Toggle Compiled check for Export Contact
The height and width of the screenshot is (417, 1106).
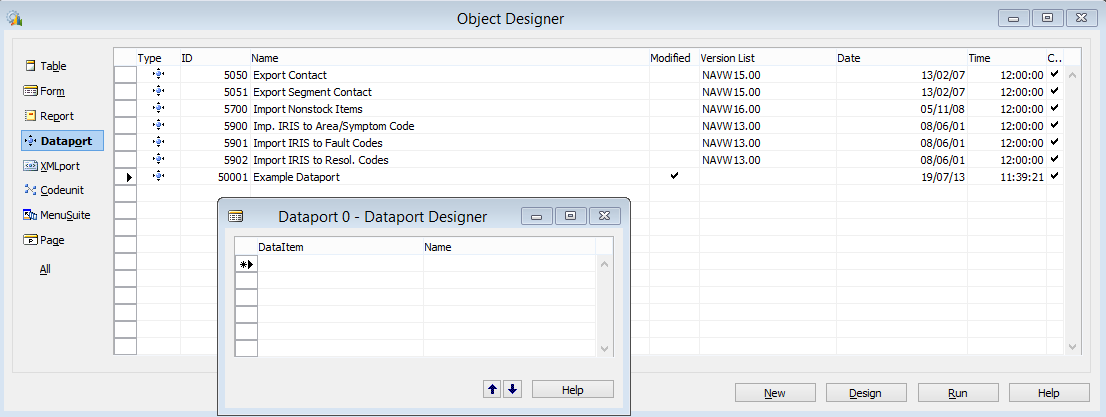click(1055, 74)
